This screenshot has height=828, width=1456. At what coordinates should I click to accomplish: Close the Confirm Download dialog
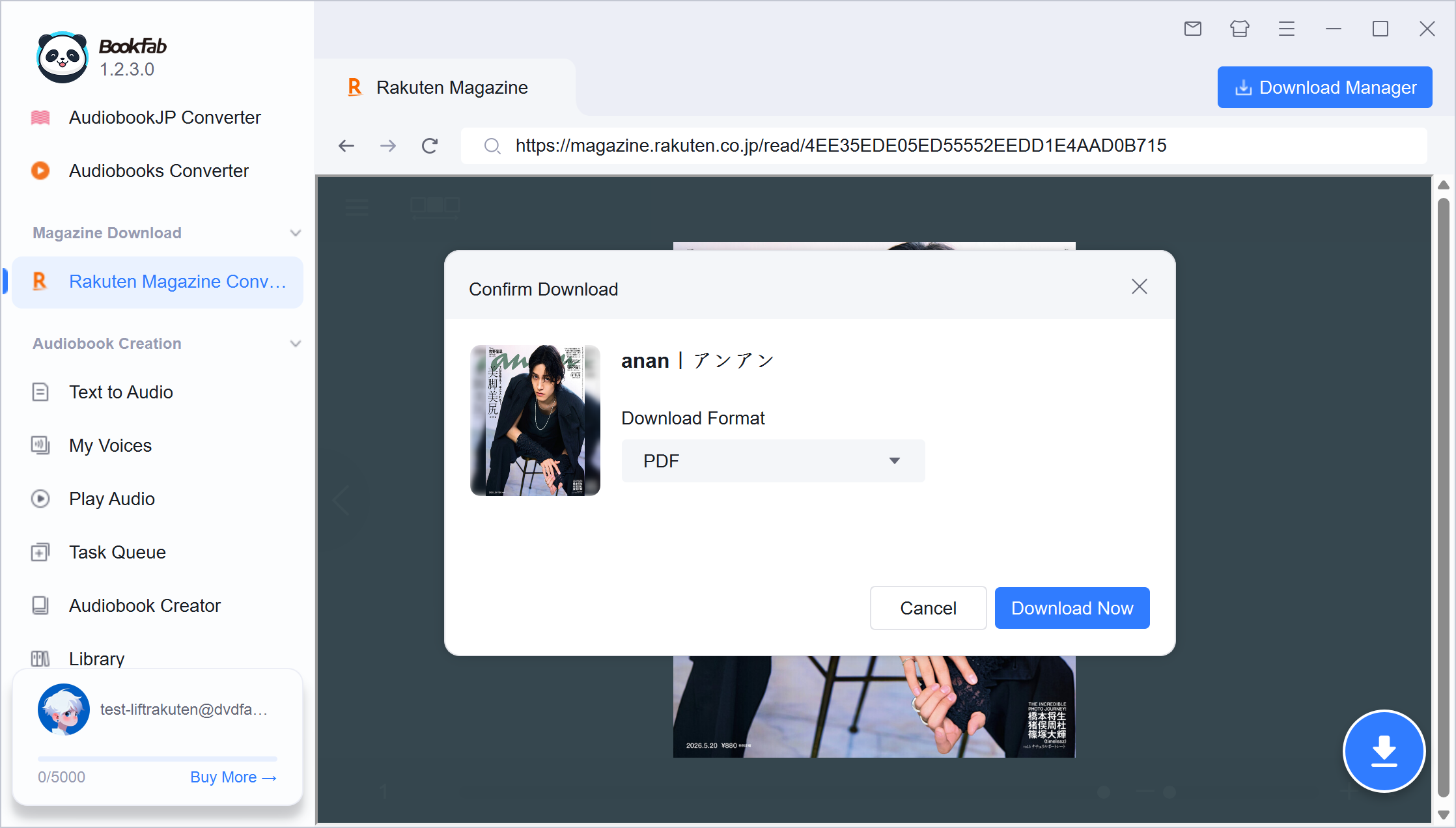tap(1140, 286)
